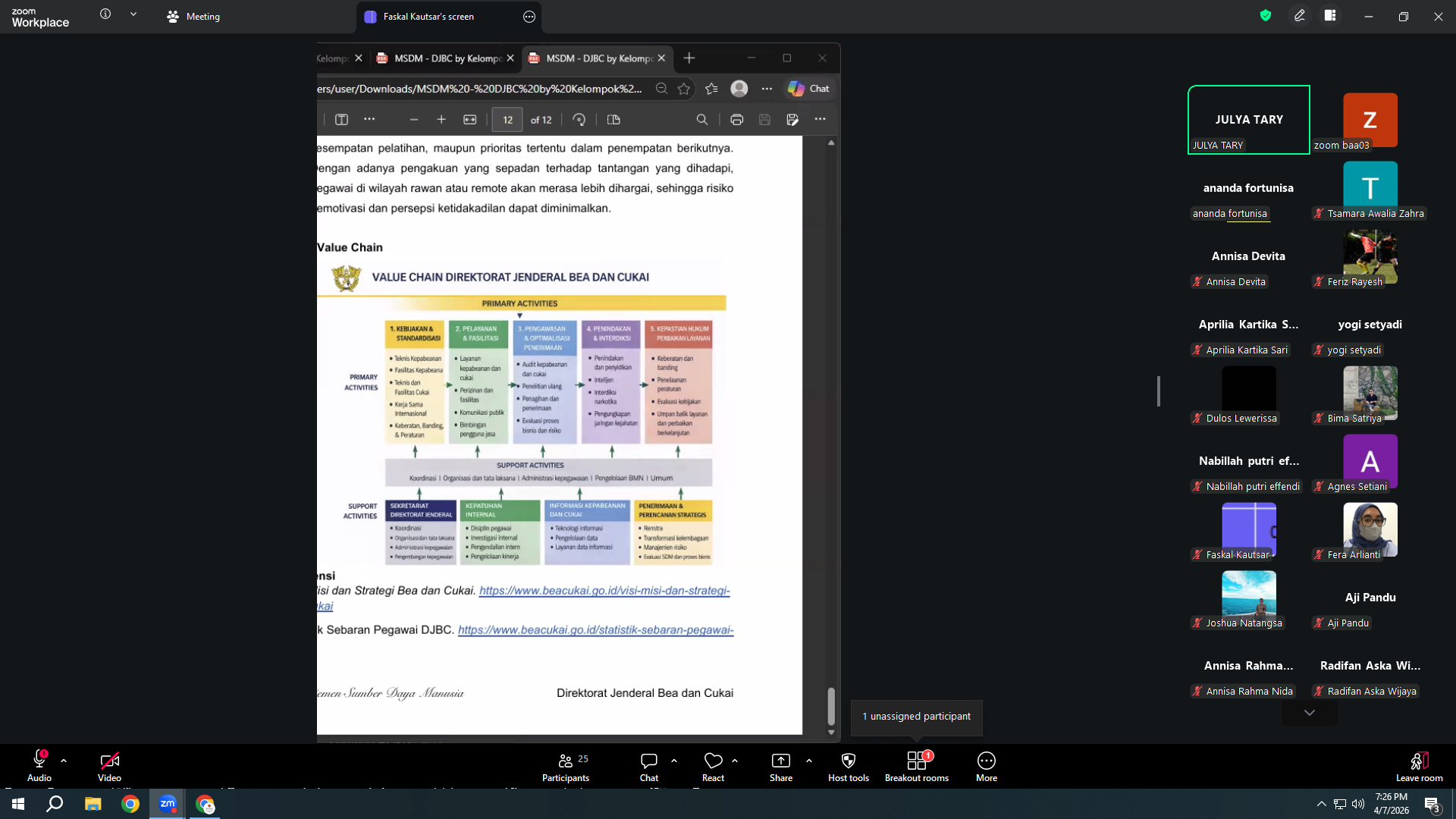The width and height of the screenshot is (1456, 819).
Task: Expand share options arrow beside Share
Action: pos(809,760)
